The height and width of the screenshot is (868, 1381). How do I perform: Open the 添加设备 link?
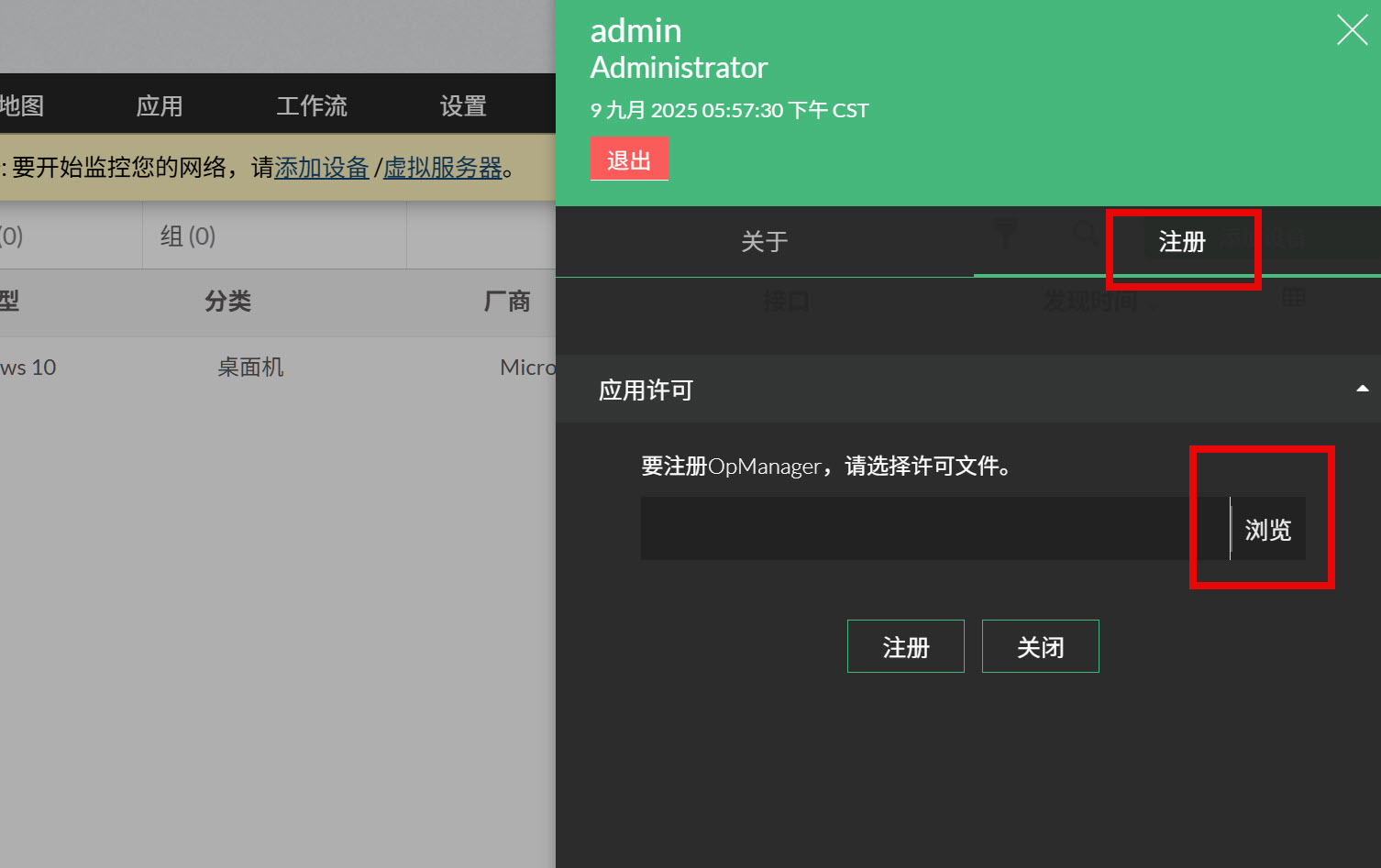[321, 168]
